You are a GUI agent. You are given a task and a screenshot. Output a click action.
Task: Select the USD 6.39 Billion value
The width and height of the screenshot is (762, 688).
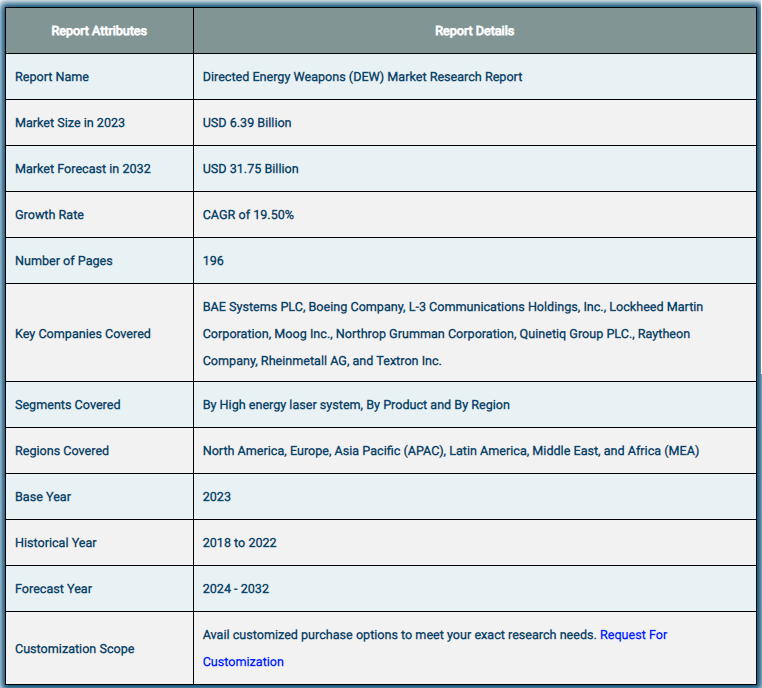[247, 123]
